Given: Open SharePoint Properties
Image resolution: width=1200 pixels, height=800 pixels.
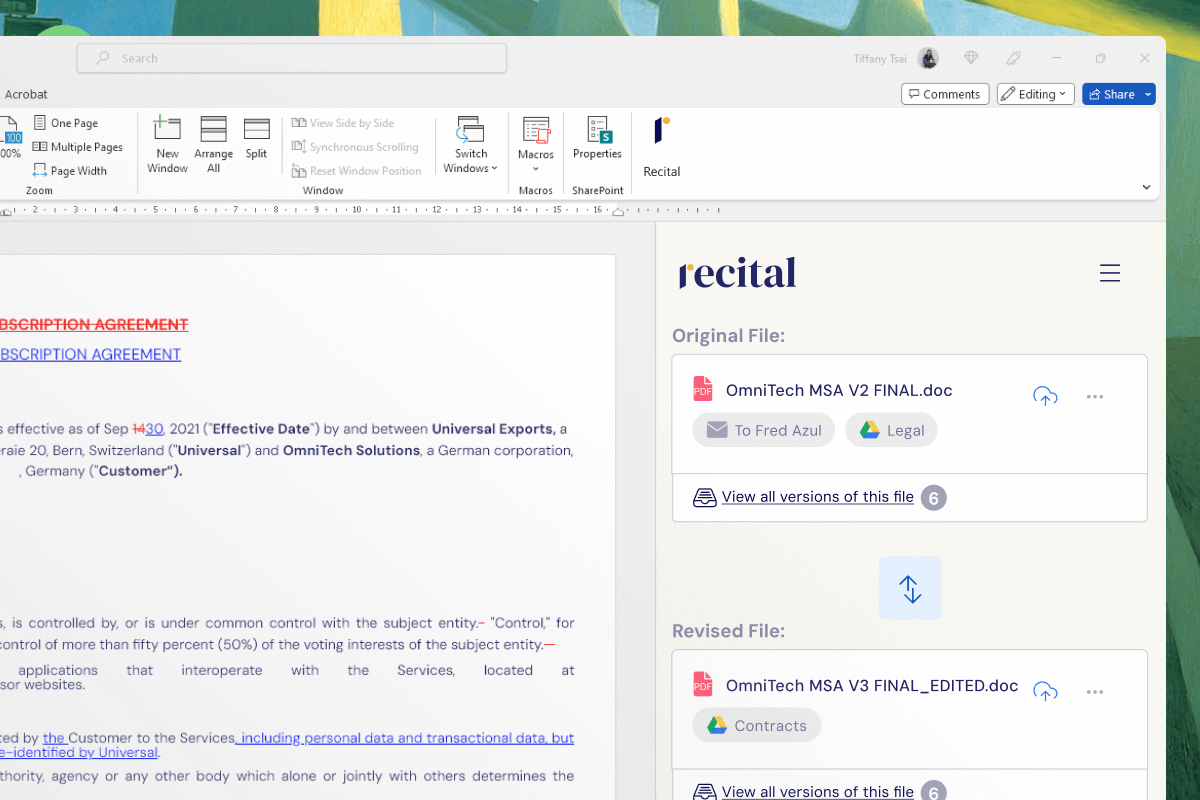Looking at the screenshot, I should pyautogui.click(x=598, y=139).
